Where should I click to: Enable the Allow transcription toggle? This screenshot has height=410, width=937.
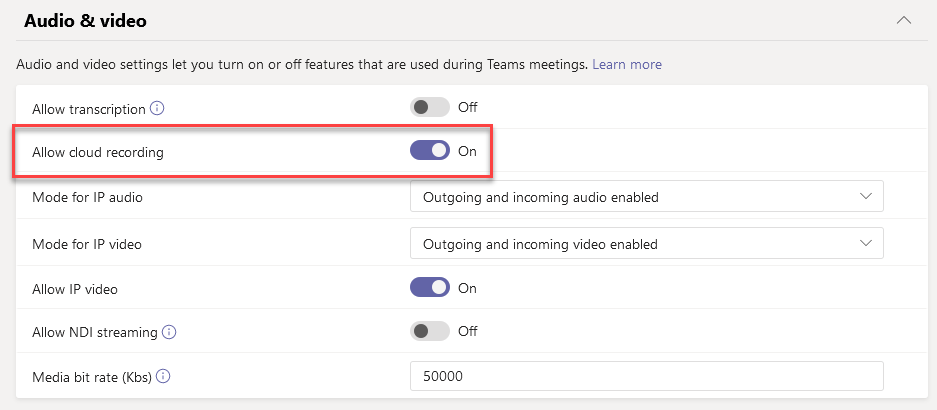[x=430, y=107]
